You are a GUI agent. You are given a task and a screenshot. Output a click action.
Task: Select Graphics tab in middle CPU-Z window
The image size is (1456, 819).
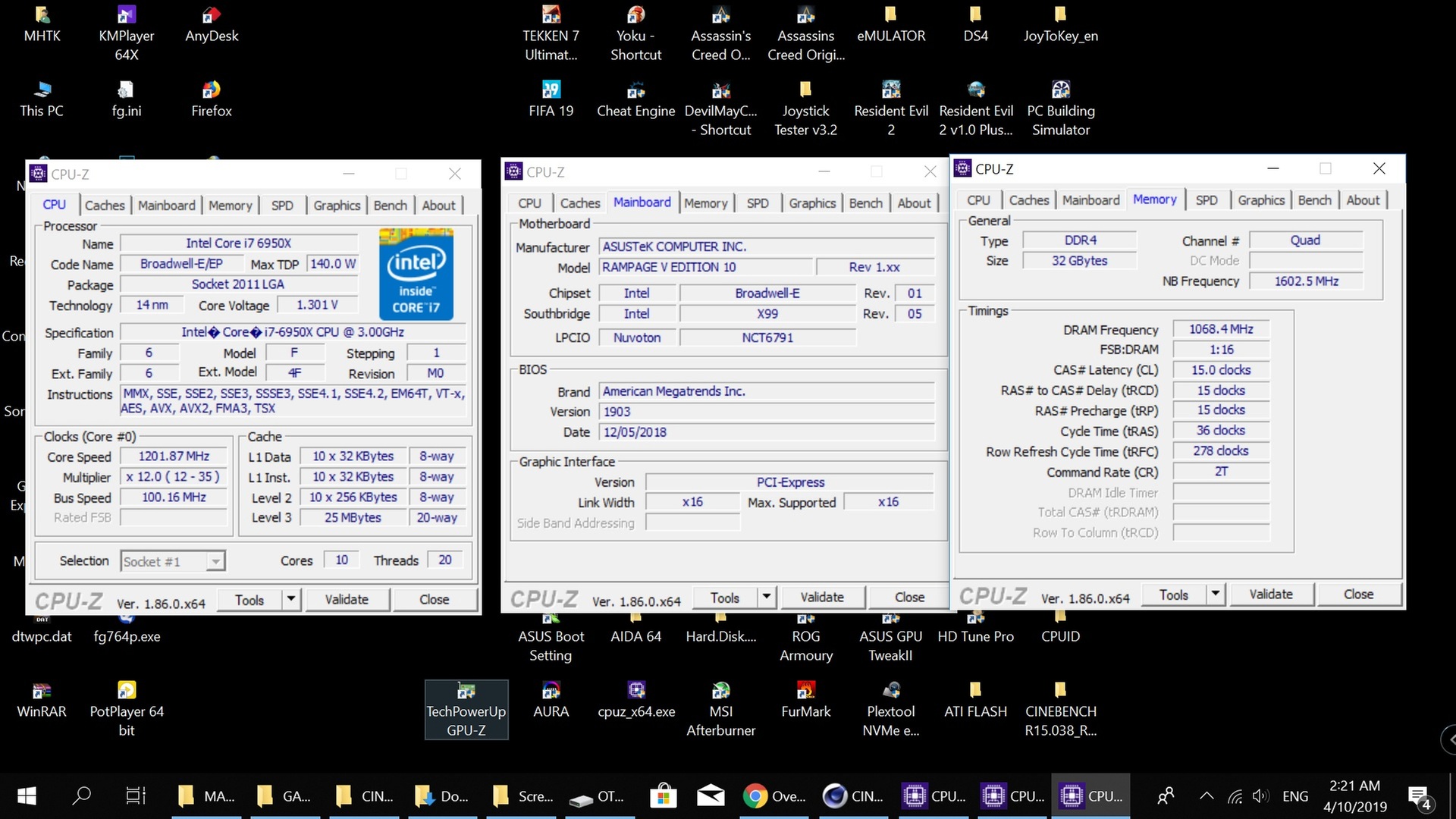[812, 203]
